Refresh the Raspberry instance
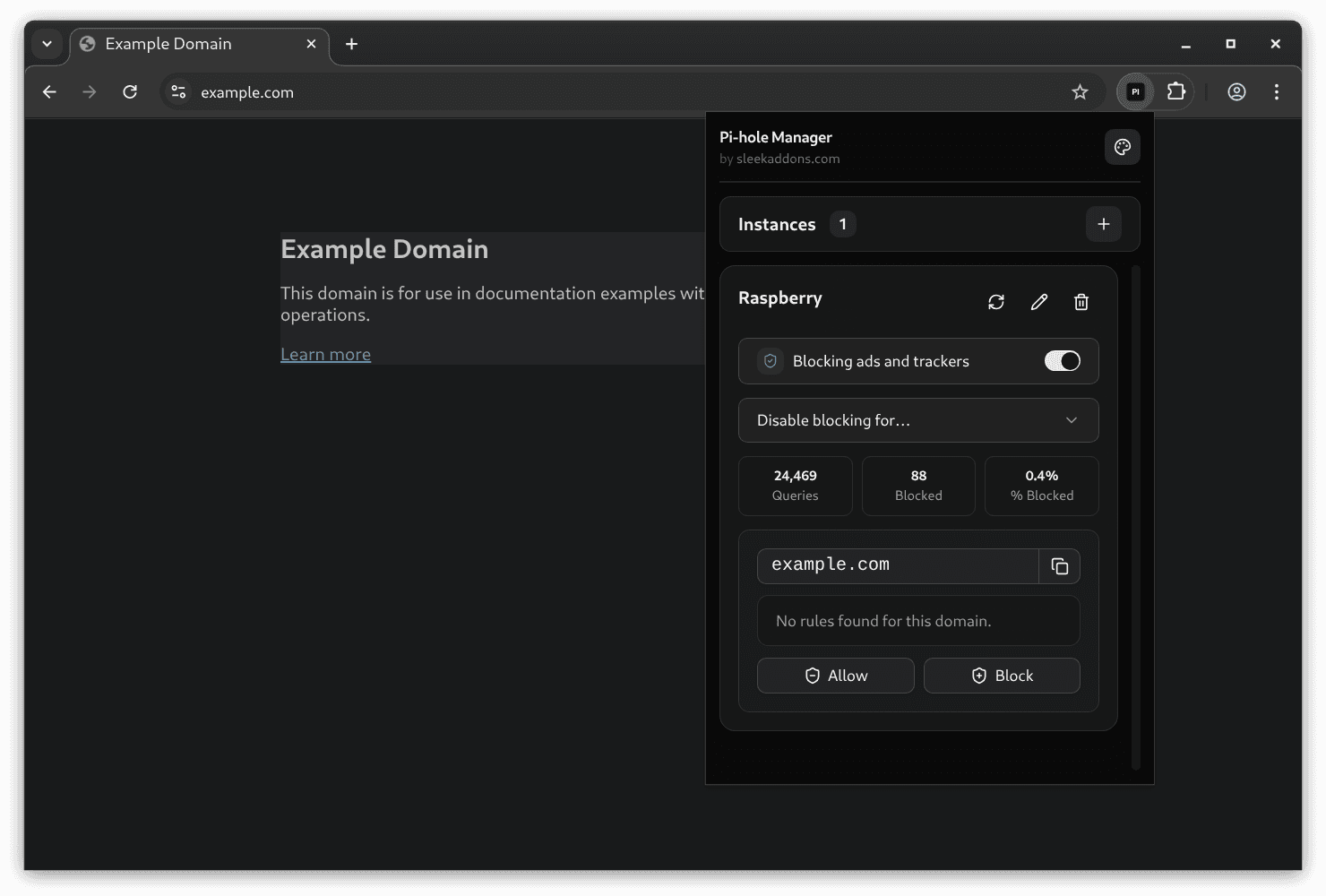 pyautogui.click(x=996, y=302)
